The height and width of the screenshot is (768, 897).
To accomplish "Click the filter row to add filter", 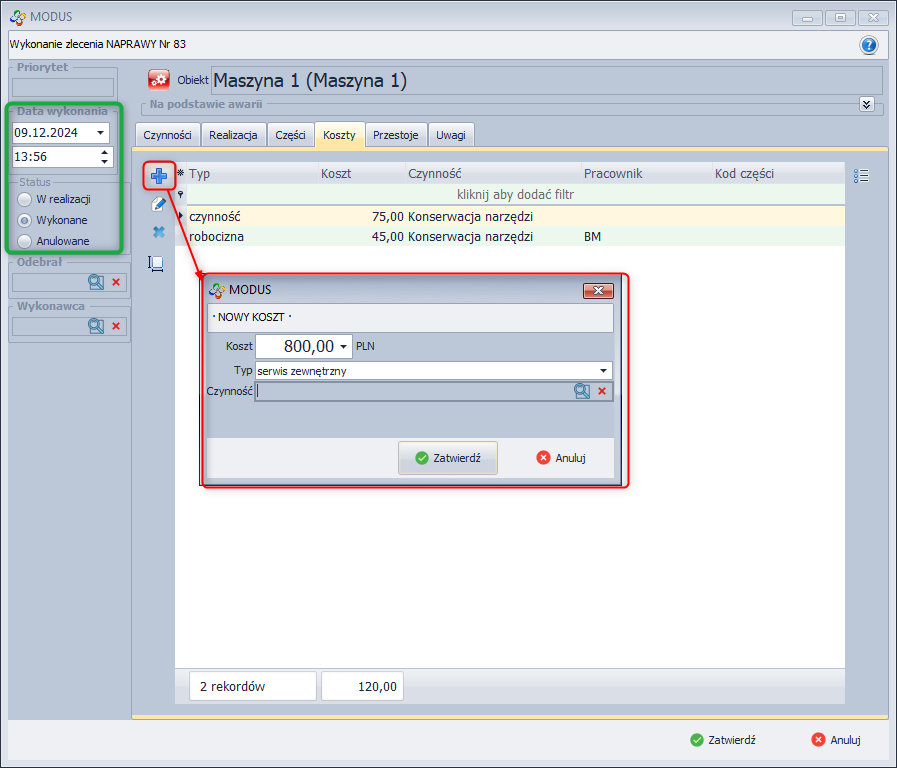I will tap(515, 195).
